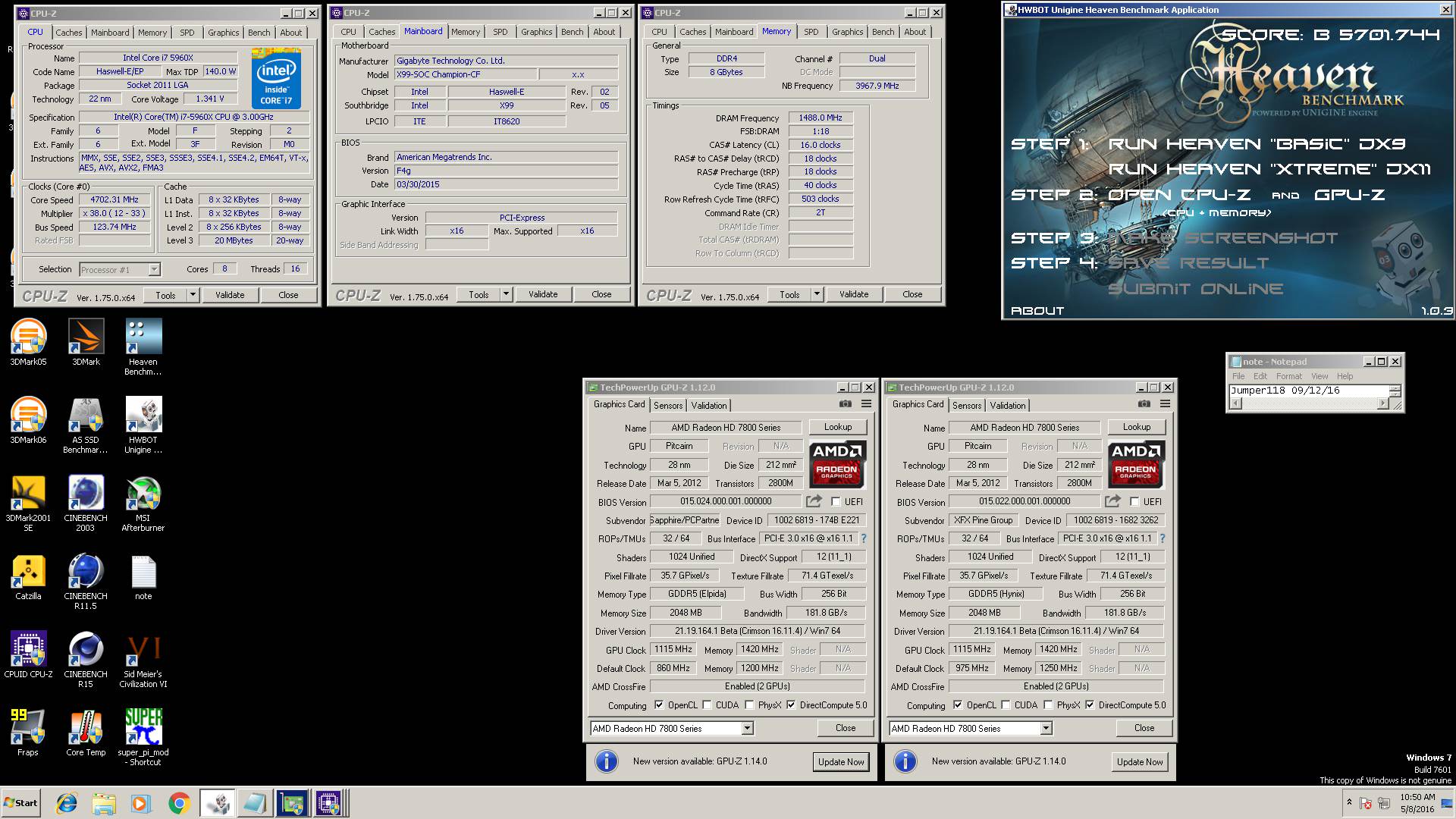
Task: Open the note text file icon
Action: pyautogui.click(x=143, y=577)
